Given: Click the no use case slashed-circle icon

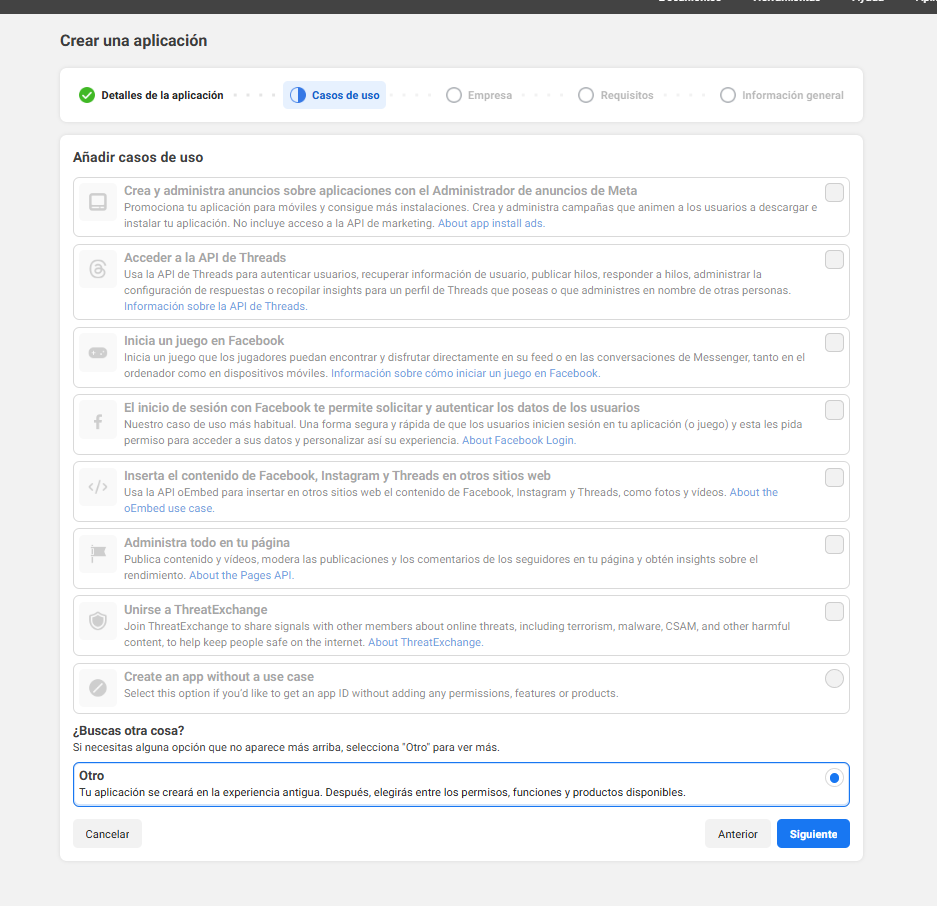Looking at the screenshot, I should click(98, 687).
